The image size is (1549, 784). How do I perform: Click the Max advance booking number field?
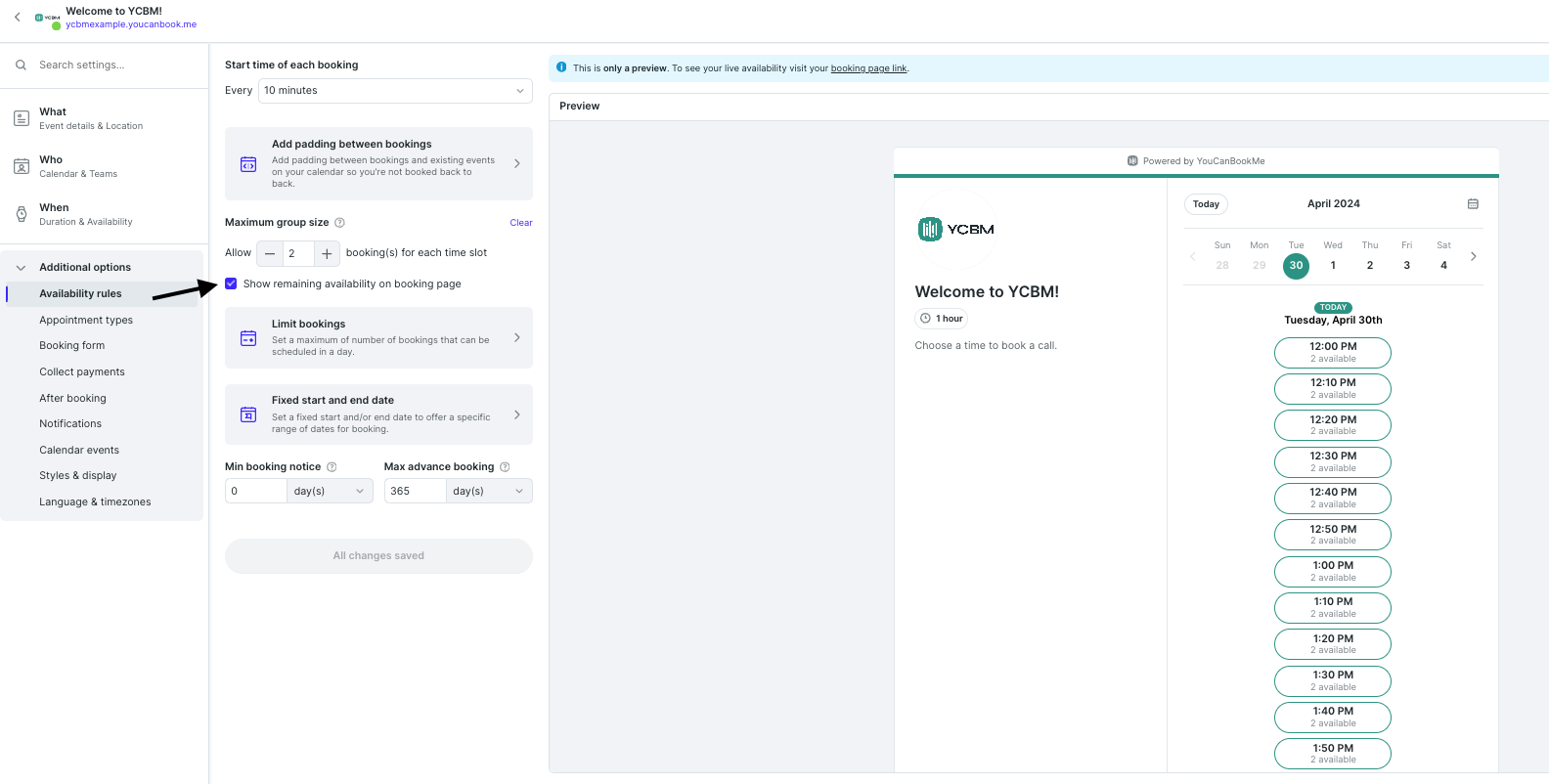point(415,492)
